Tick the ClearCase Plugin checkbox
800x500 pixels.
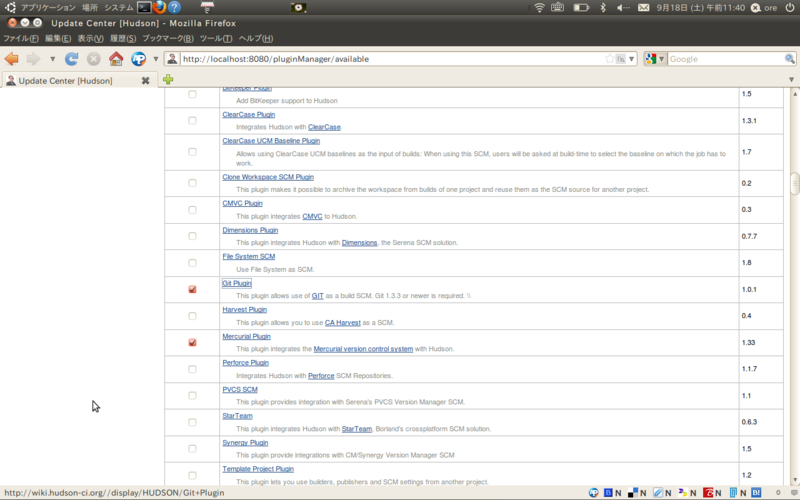pyautogui.click(x=192, y=121)
